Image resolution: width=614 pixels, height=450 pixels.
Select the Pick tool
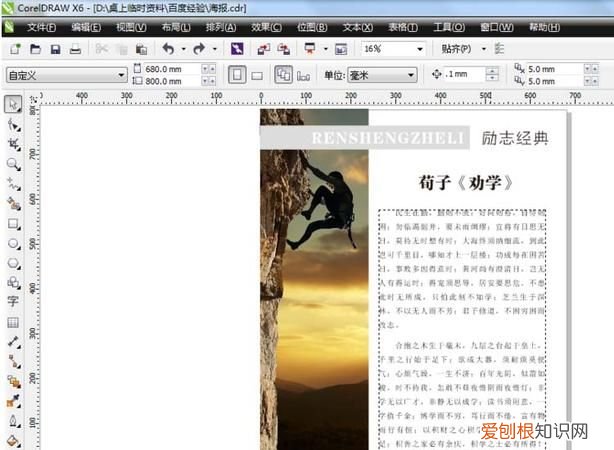tap(13, 104)
